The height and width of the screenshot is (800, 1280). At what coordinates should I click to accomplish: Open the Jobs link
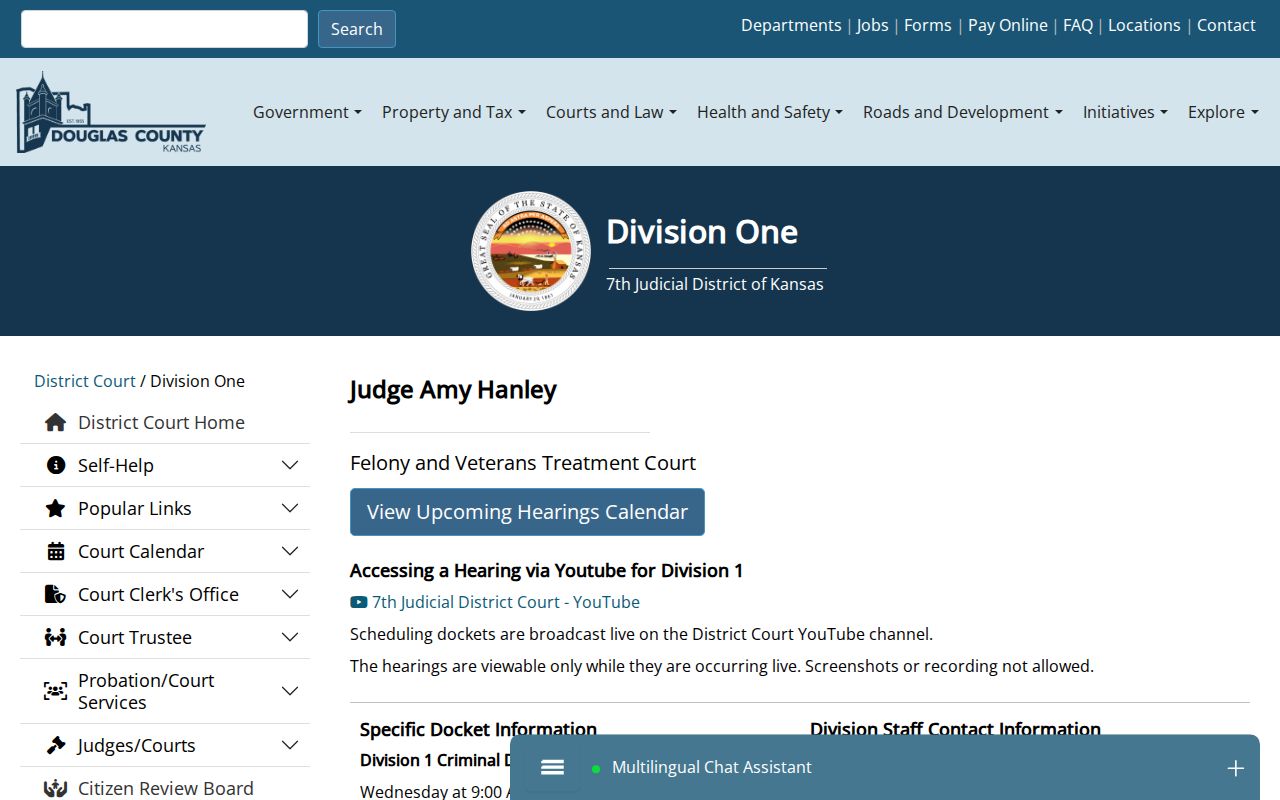point(872,25)
